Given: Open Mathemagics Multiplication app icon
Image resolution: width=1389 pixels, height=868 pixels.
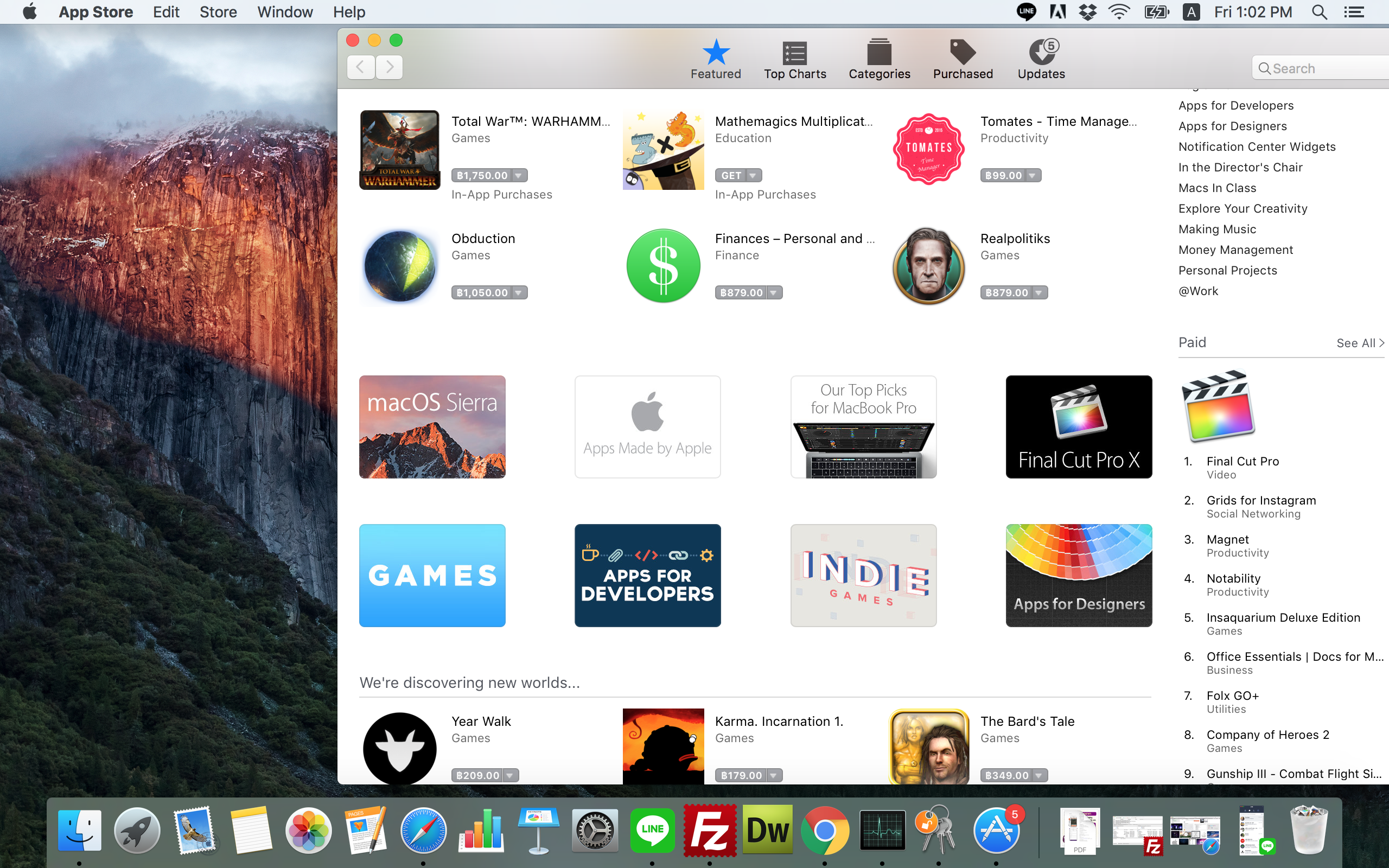Looking at the screenshot, I should 663,150.
